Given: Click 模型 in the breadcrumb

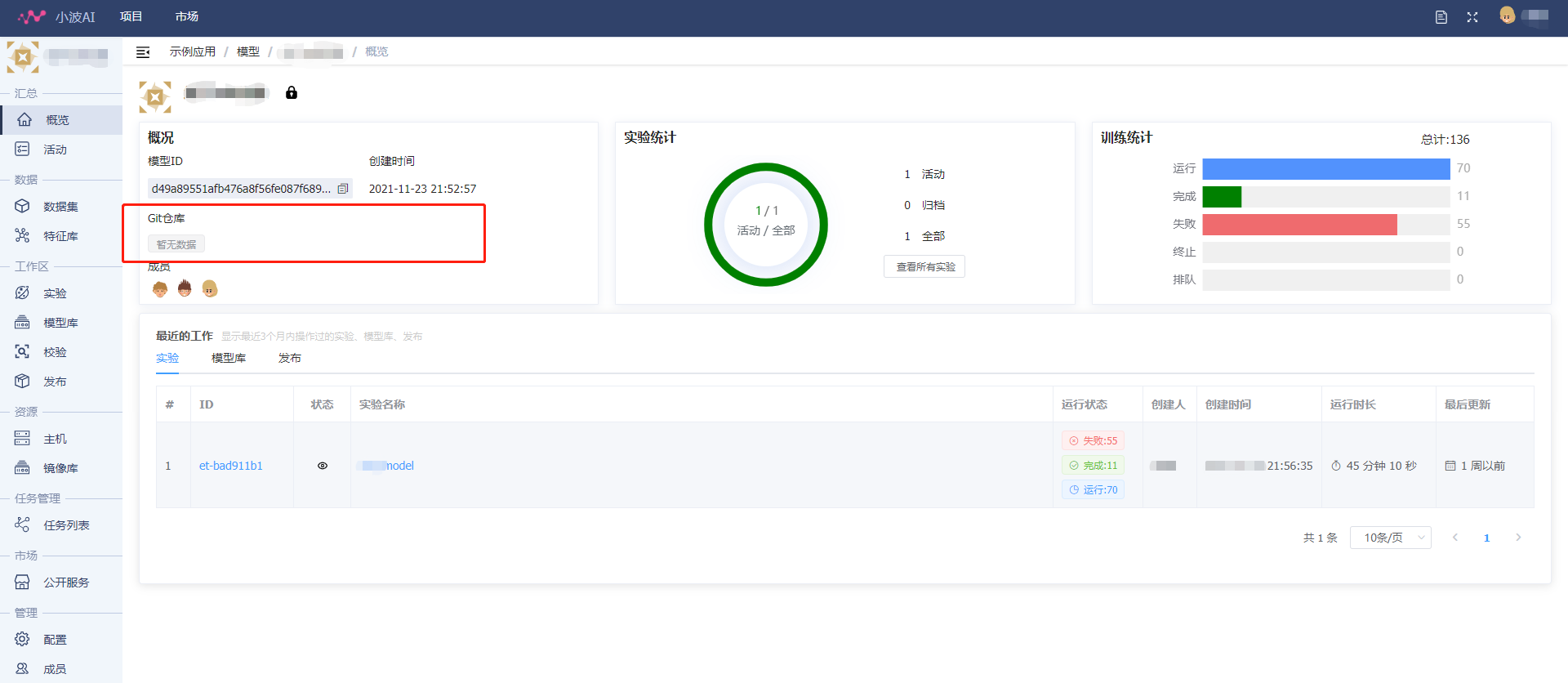Looking at the screenshot, I should point(248,52).
